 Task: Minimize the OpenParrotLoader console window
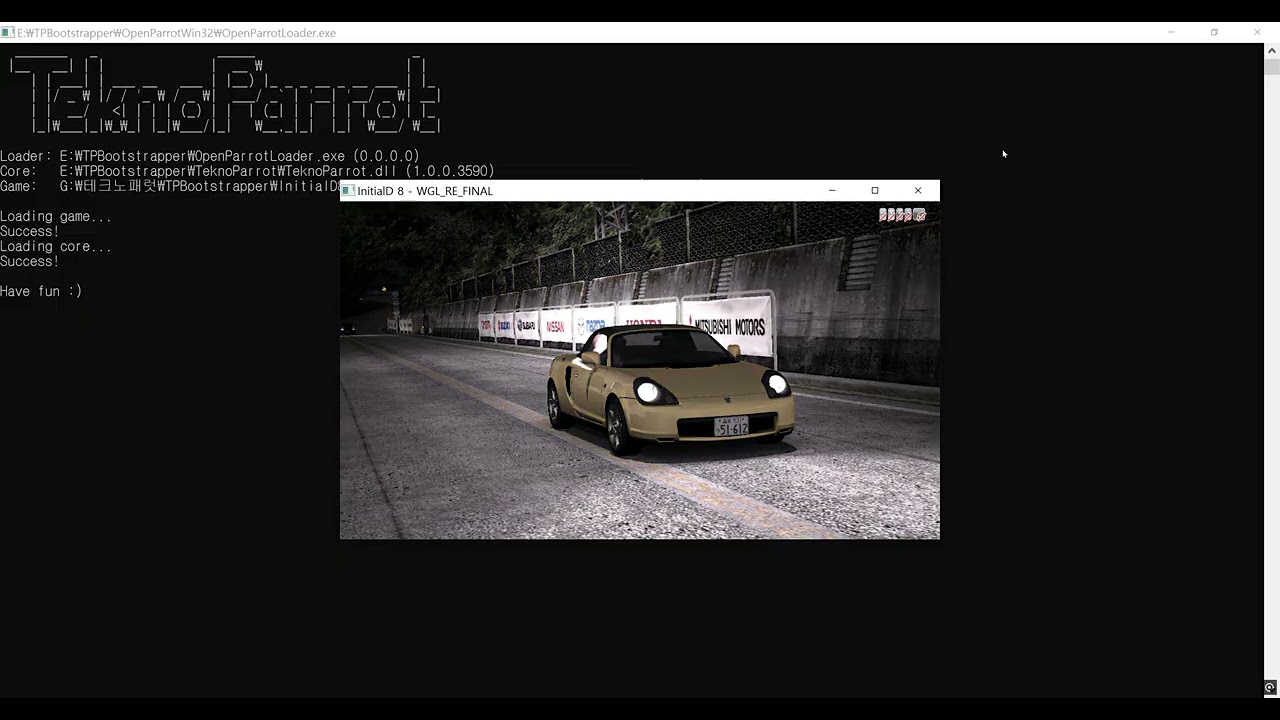click(1171, 33)
